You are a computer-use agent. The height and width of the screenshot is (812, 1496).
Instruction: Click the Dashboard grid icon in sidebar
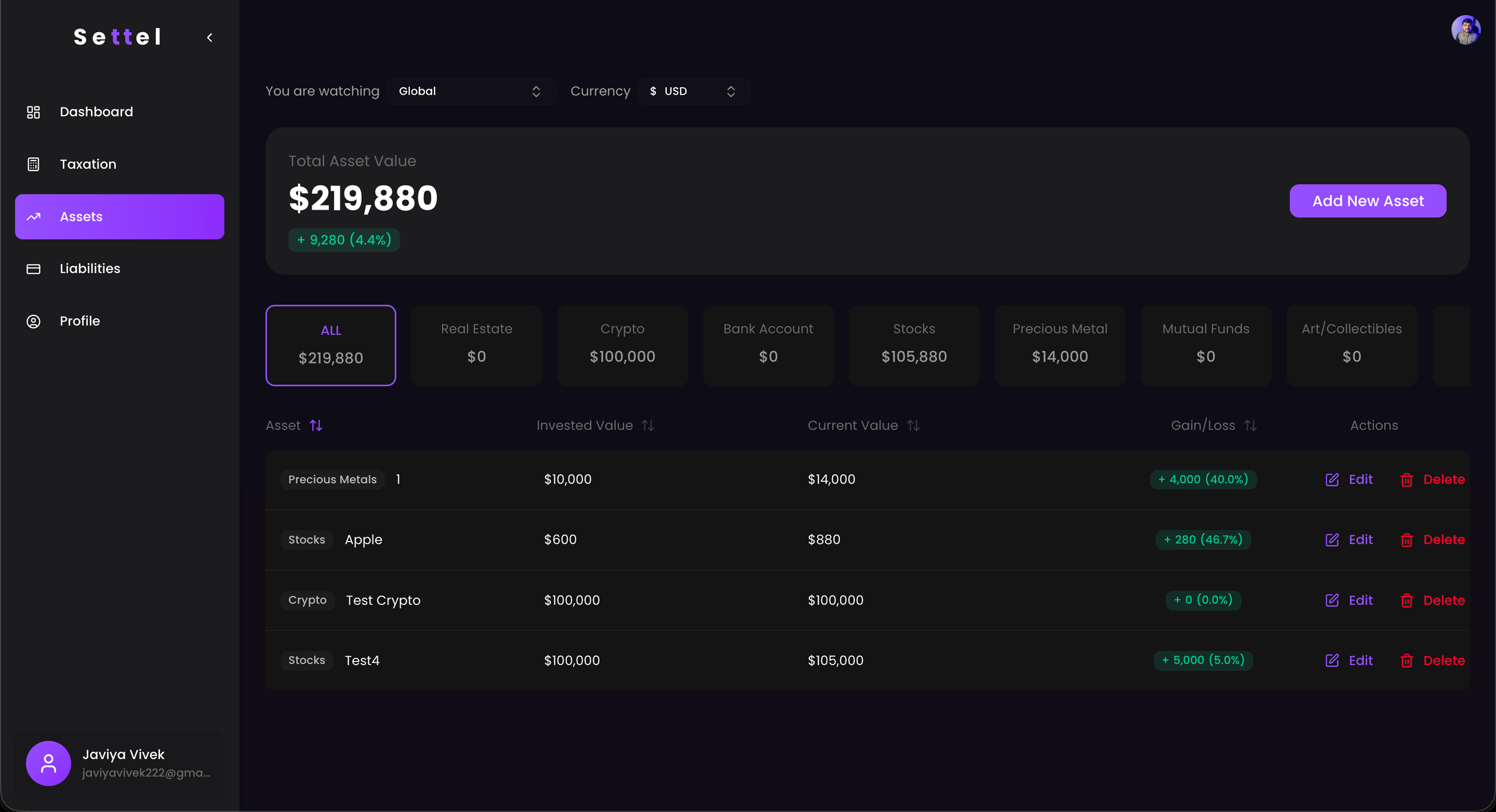point(33,112)
